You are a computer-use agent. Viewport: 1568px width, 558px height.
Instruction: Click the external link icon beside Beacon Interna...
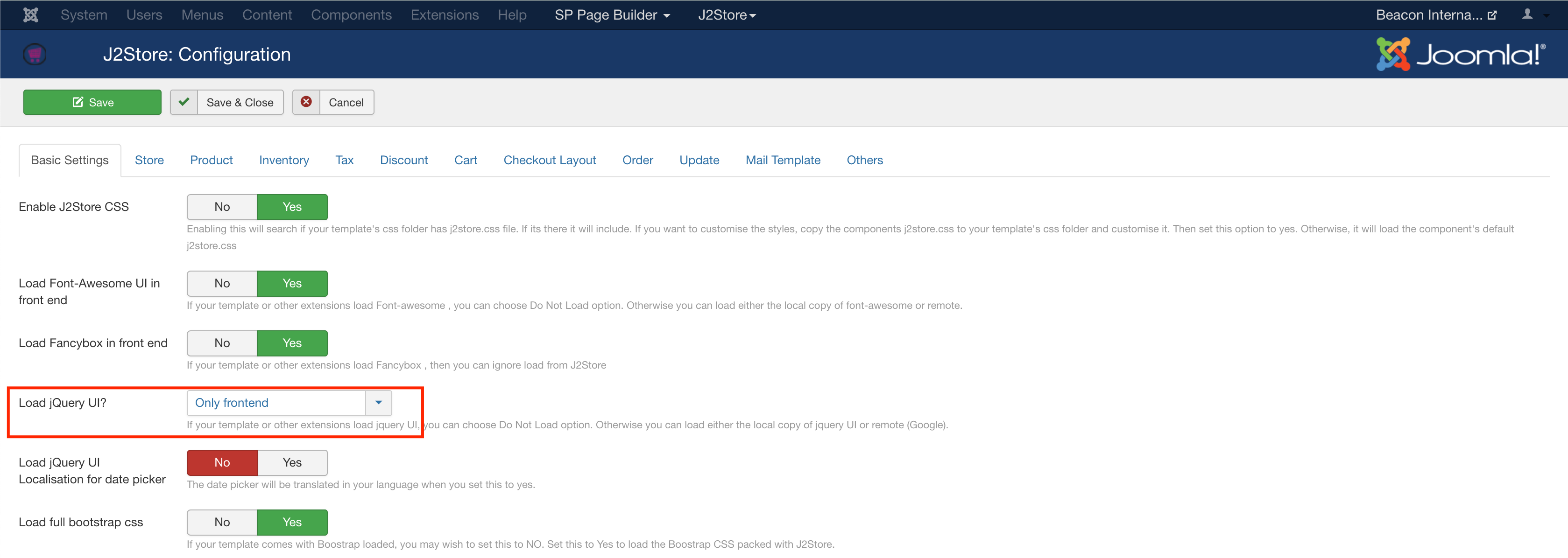1493,14
